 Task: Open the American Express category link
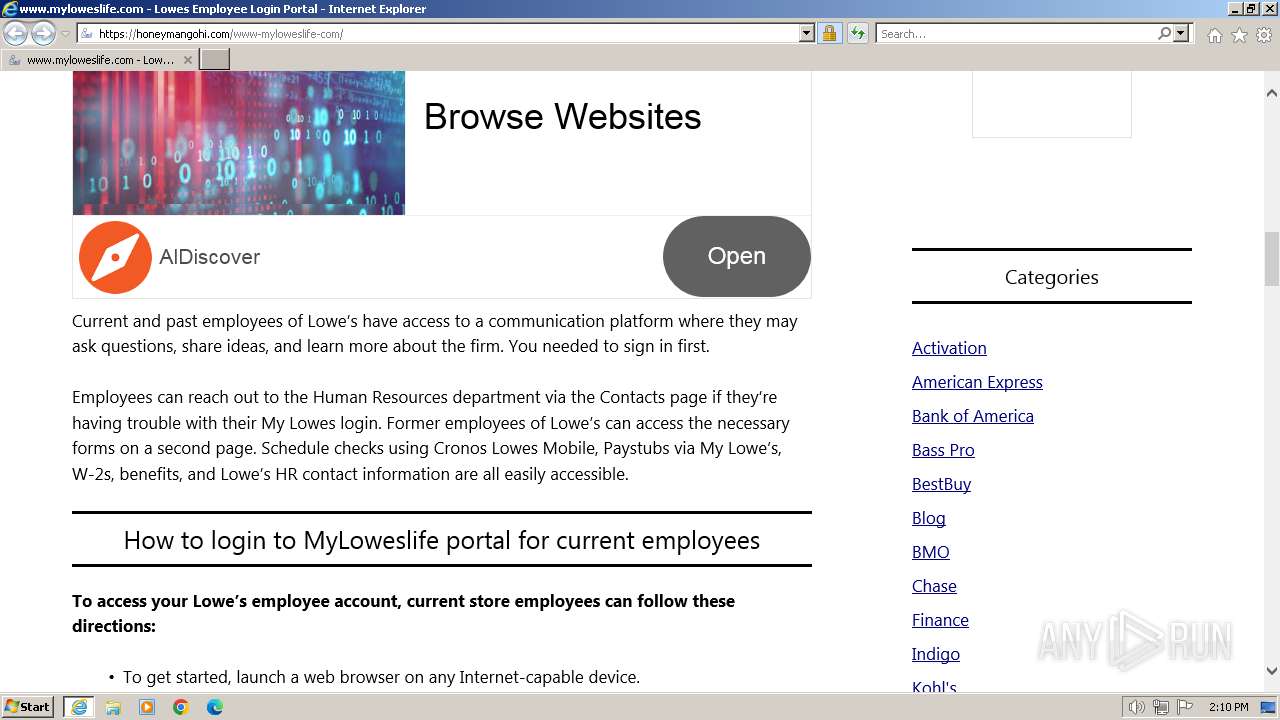tap(977, 382)
